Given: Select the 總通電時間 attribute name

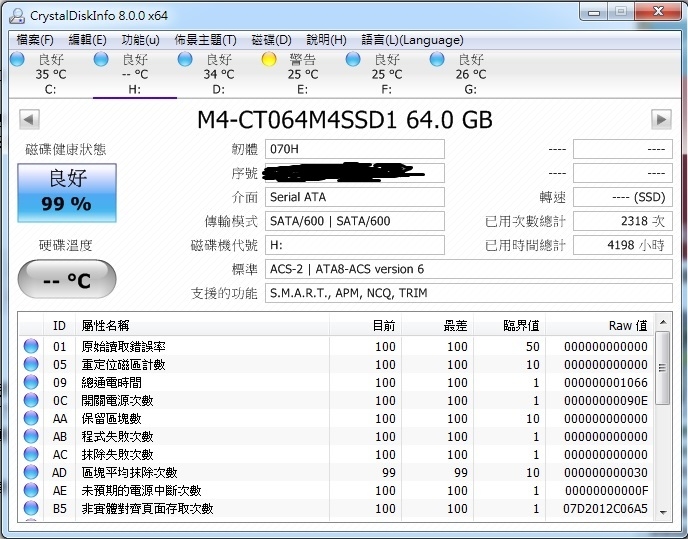Looking at the screenshot, I should click(x=111, y=382).
